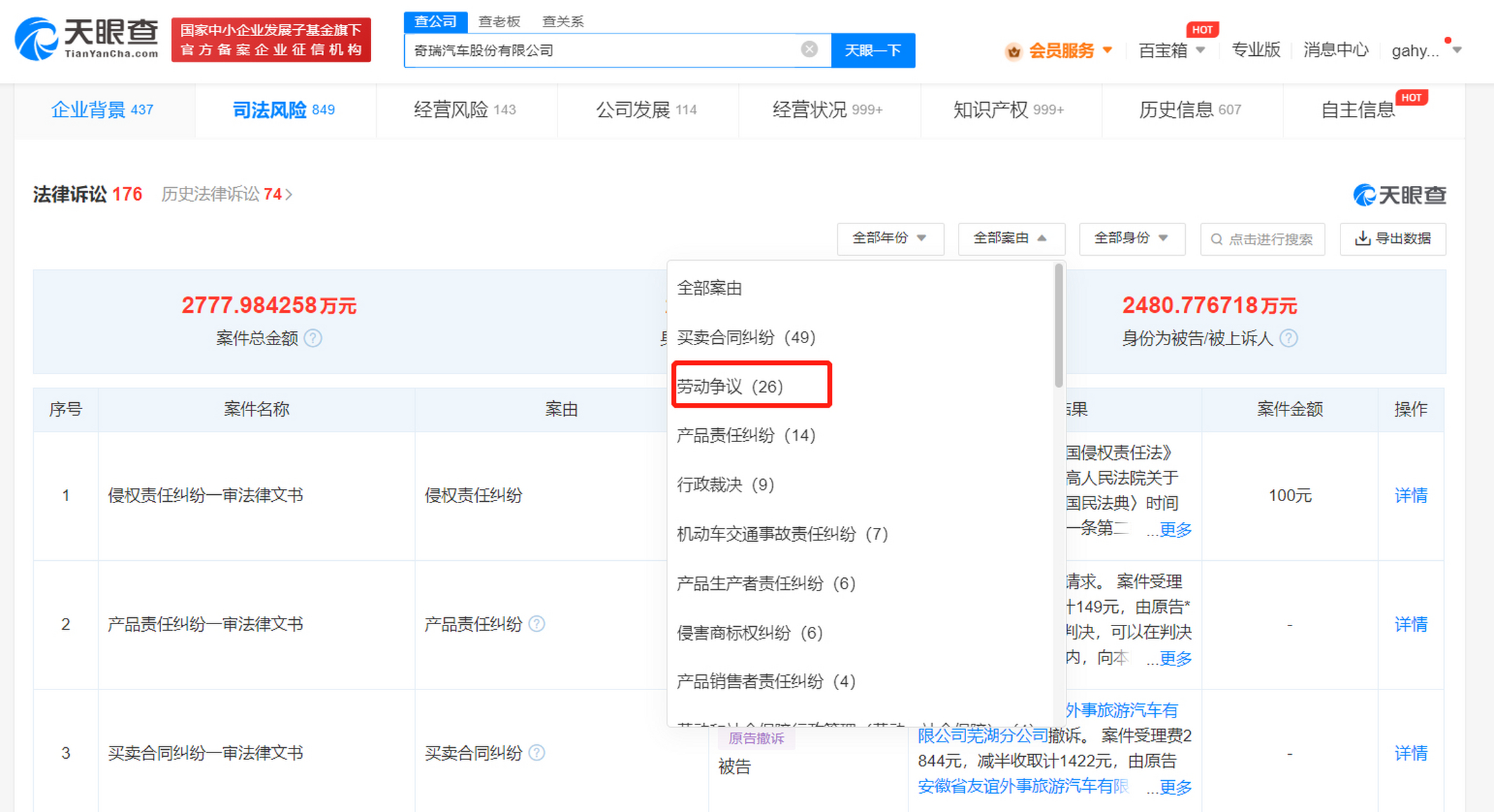Open the 全部年份 dropdown
The height and width of the screenshot is (812, 1494).
[890, 239]
